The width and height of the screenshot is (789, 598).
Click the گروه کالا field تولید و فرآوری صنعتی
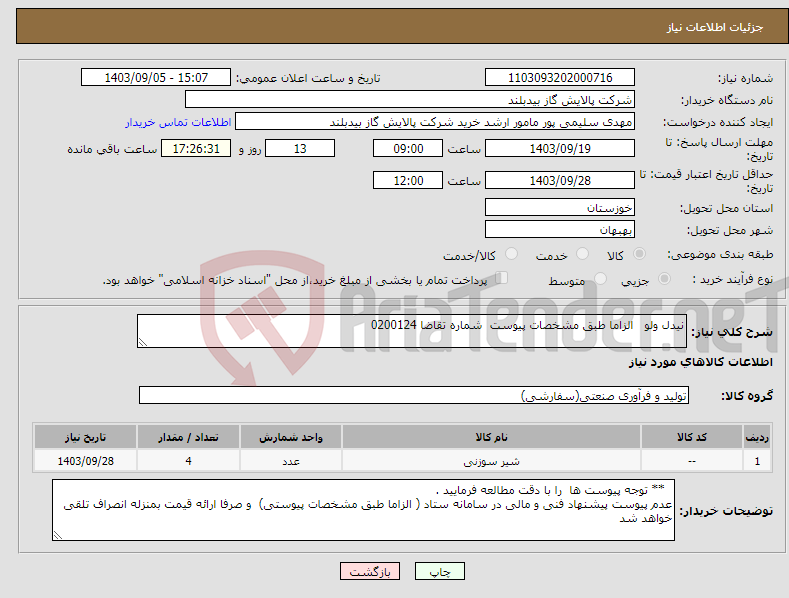pos(414,396)
